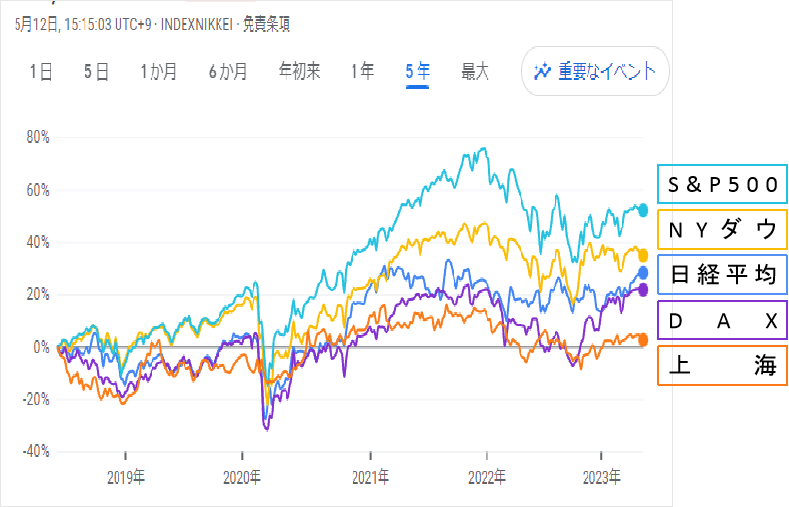The width and height of the screenshot is (789, 507).
Task: Select the 5日 range tab
Action: [95, 71]
